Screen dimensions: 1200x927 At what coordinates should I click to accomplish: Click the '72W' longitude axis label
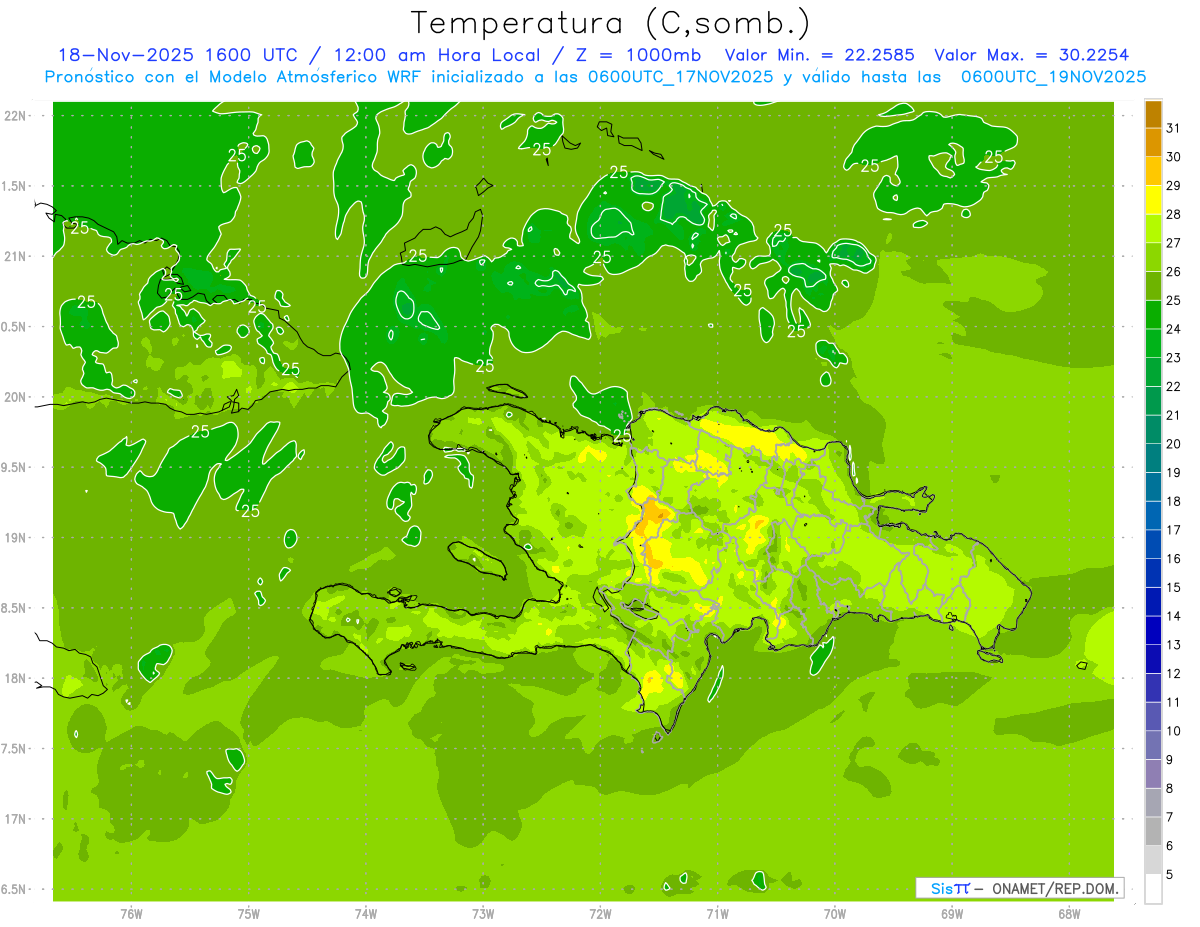601,913
